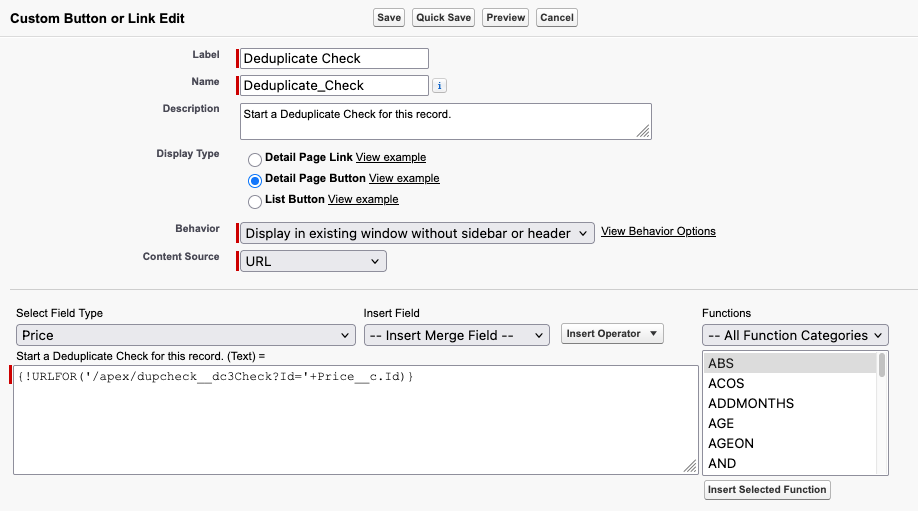Open the Behavior dropdown

417,233
